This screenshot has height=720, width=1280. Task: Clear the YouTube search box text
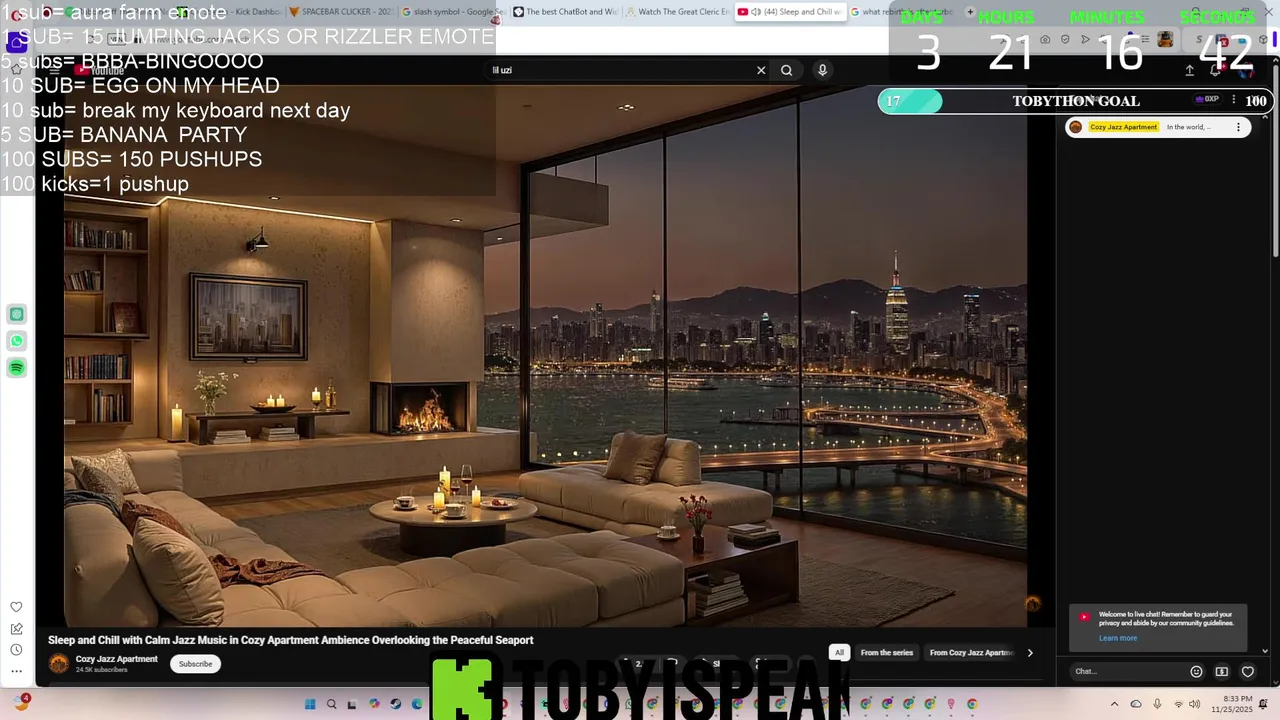[x=761, y=70]
